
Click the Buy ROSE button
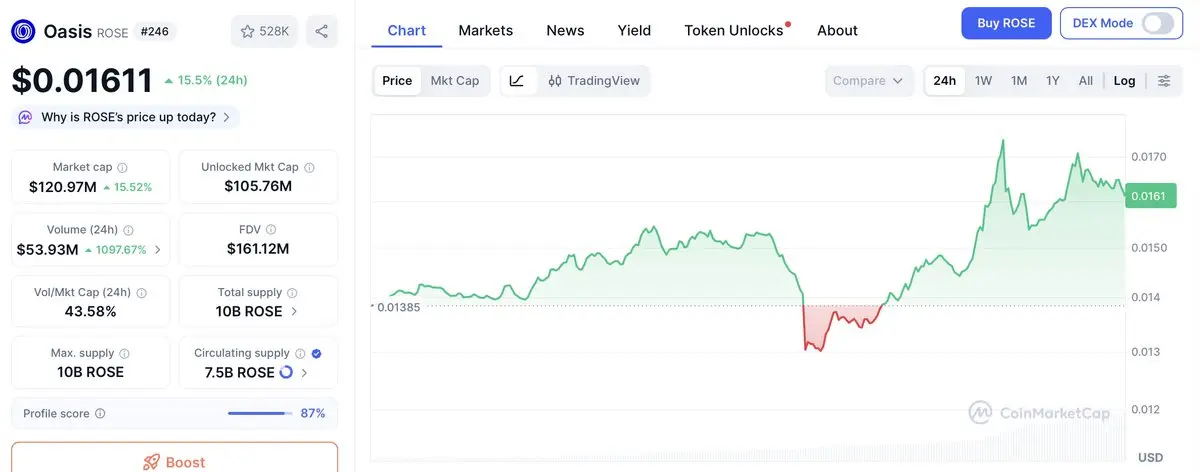point(1006,23)
